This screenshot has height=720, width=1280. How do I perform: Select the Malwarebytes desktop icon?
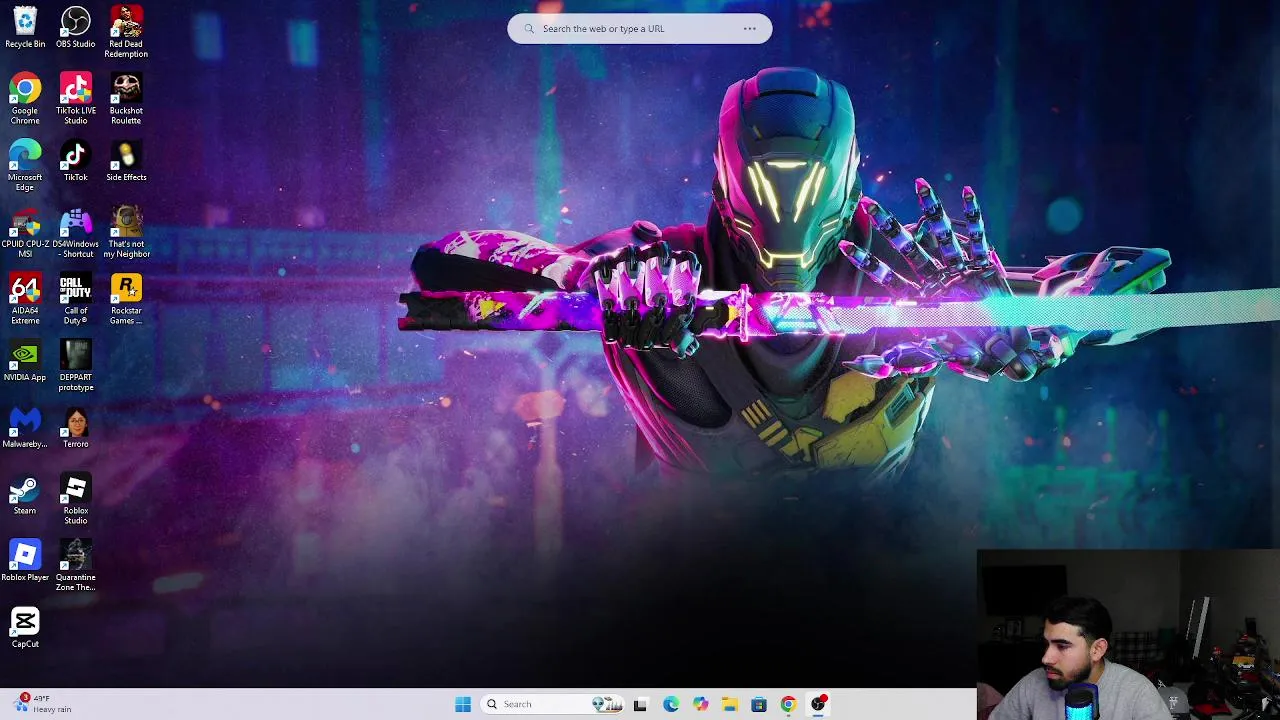(x=25, y=428)
